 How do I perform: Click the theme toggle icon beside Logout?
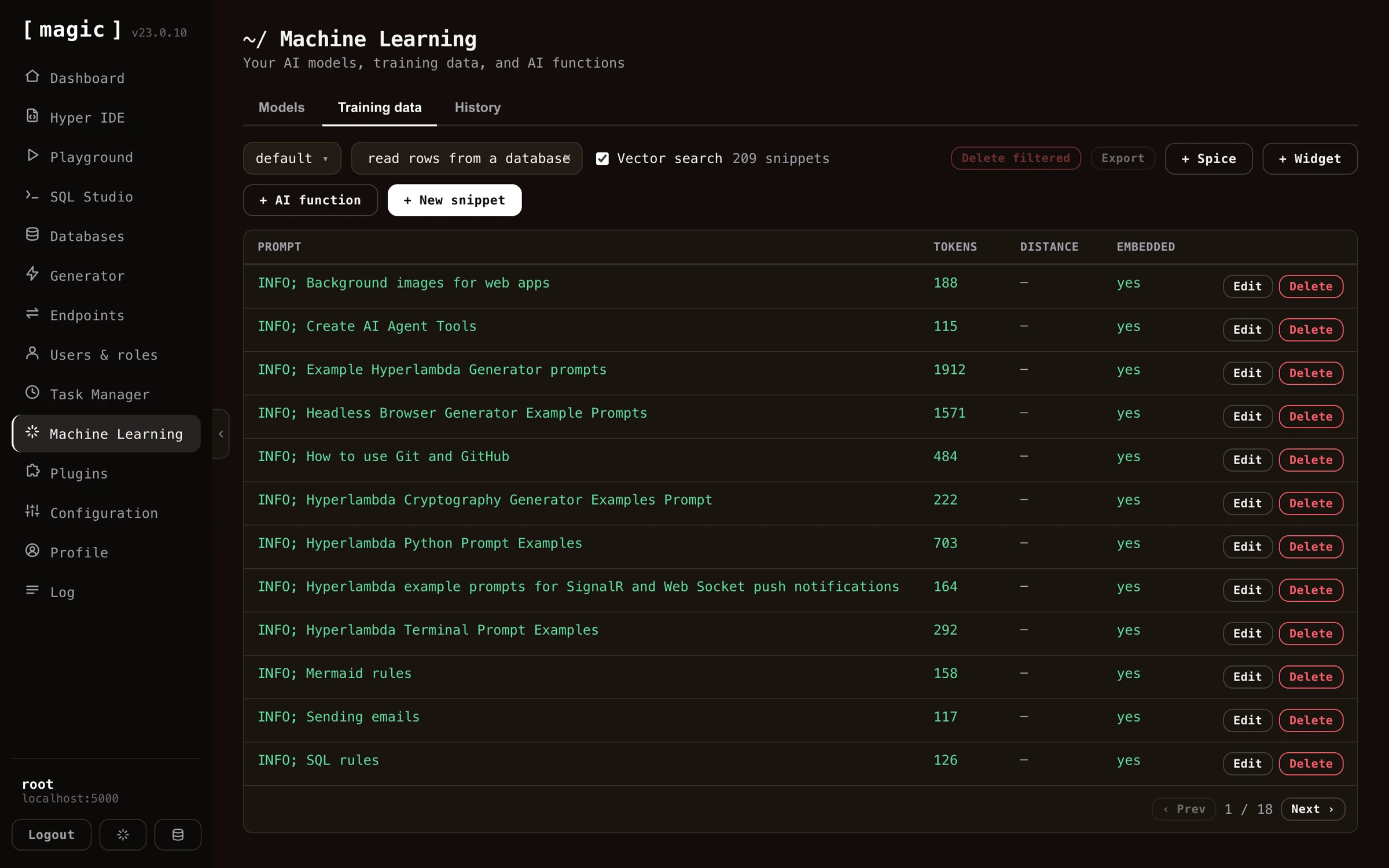pyautogui.click(x=123, y=834)
